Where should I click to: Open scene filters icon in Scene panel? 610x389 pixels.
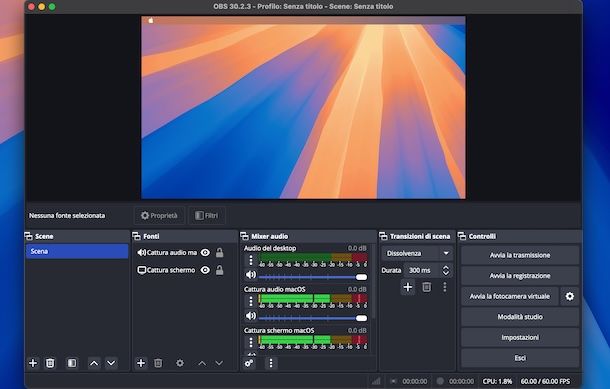72,363
